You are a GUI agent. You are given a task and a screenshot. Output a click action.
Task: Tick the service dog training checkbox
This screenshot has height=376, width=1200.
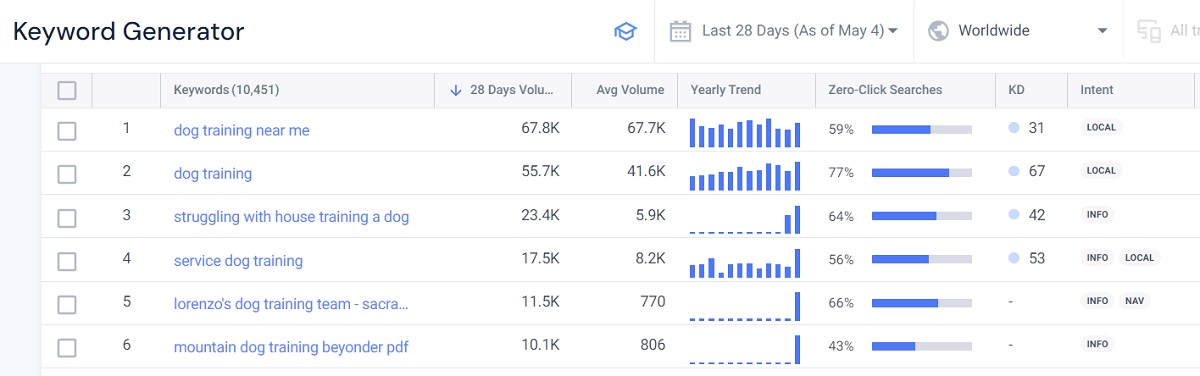pos(67,261)
